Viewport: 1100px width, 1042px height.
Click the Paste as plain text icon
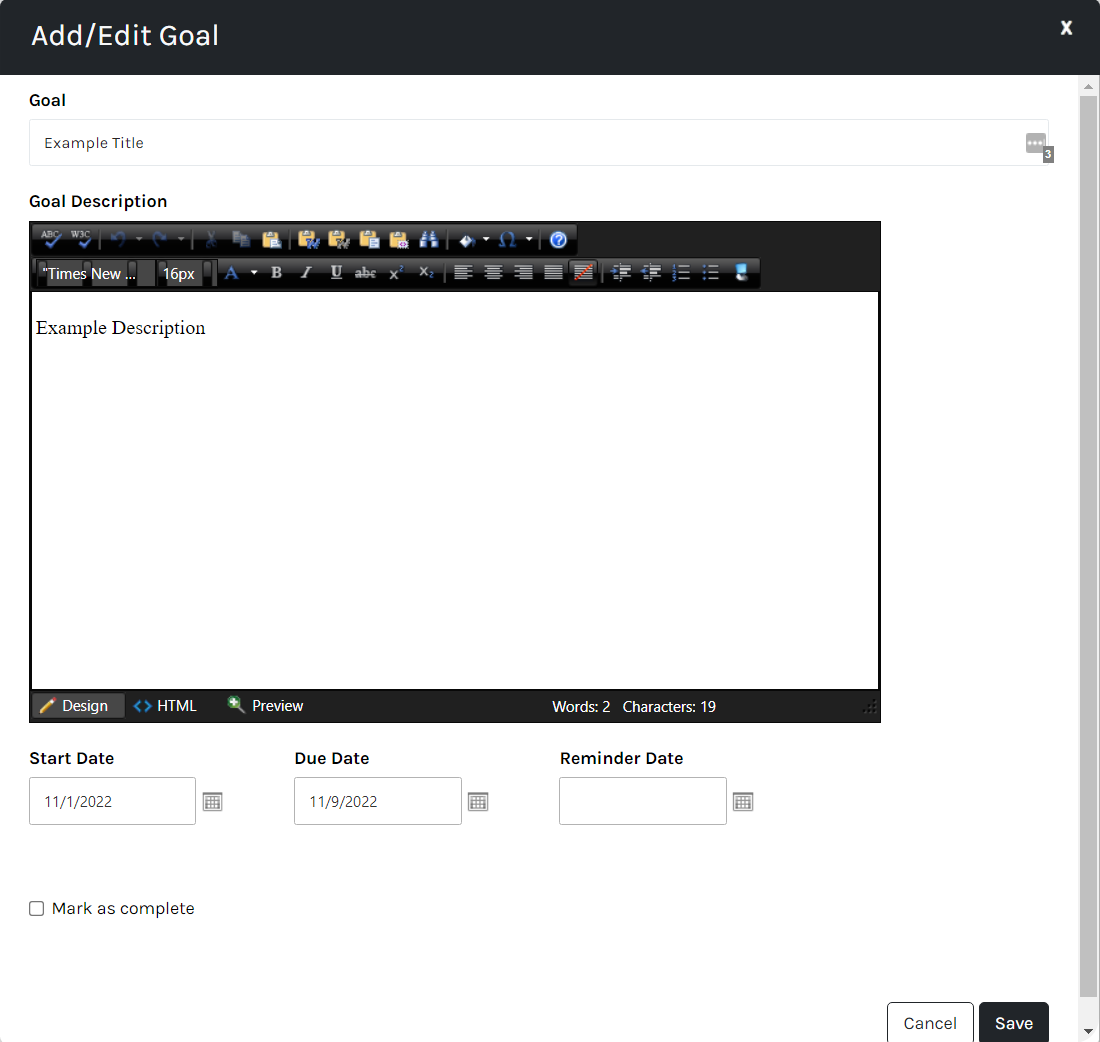click(369, 240)
